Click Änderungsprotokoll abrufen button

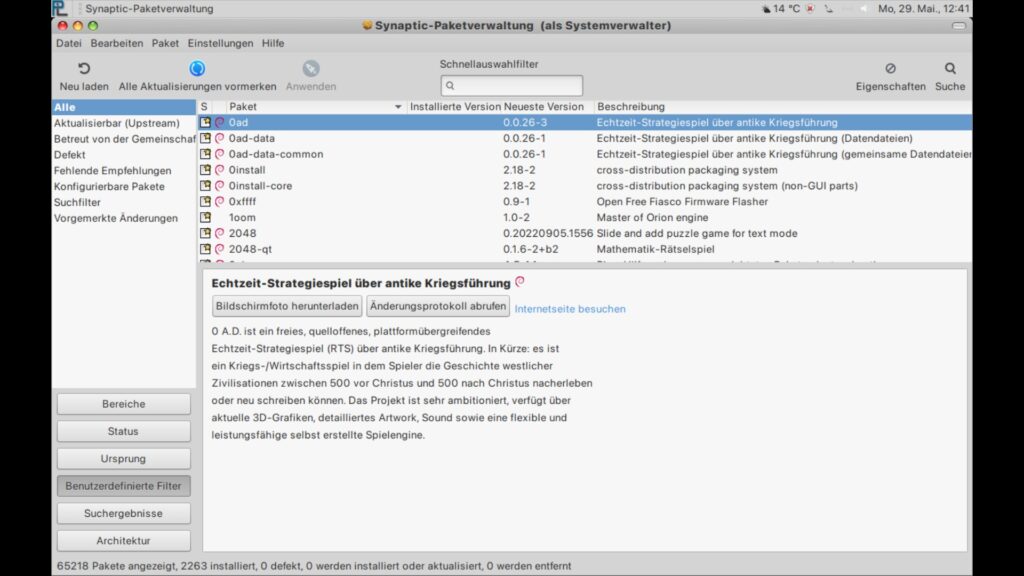tap(438, 306)
